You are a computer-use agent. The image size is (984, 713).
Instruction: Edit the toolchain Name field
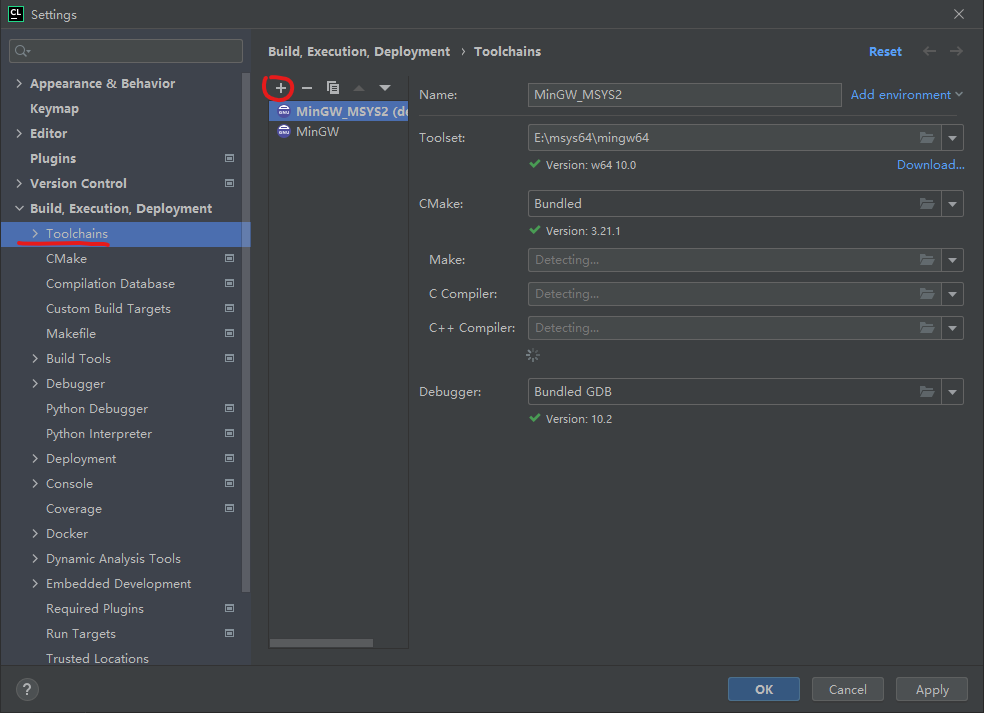(684, 95)
